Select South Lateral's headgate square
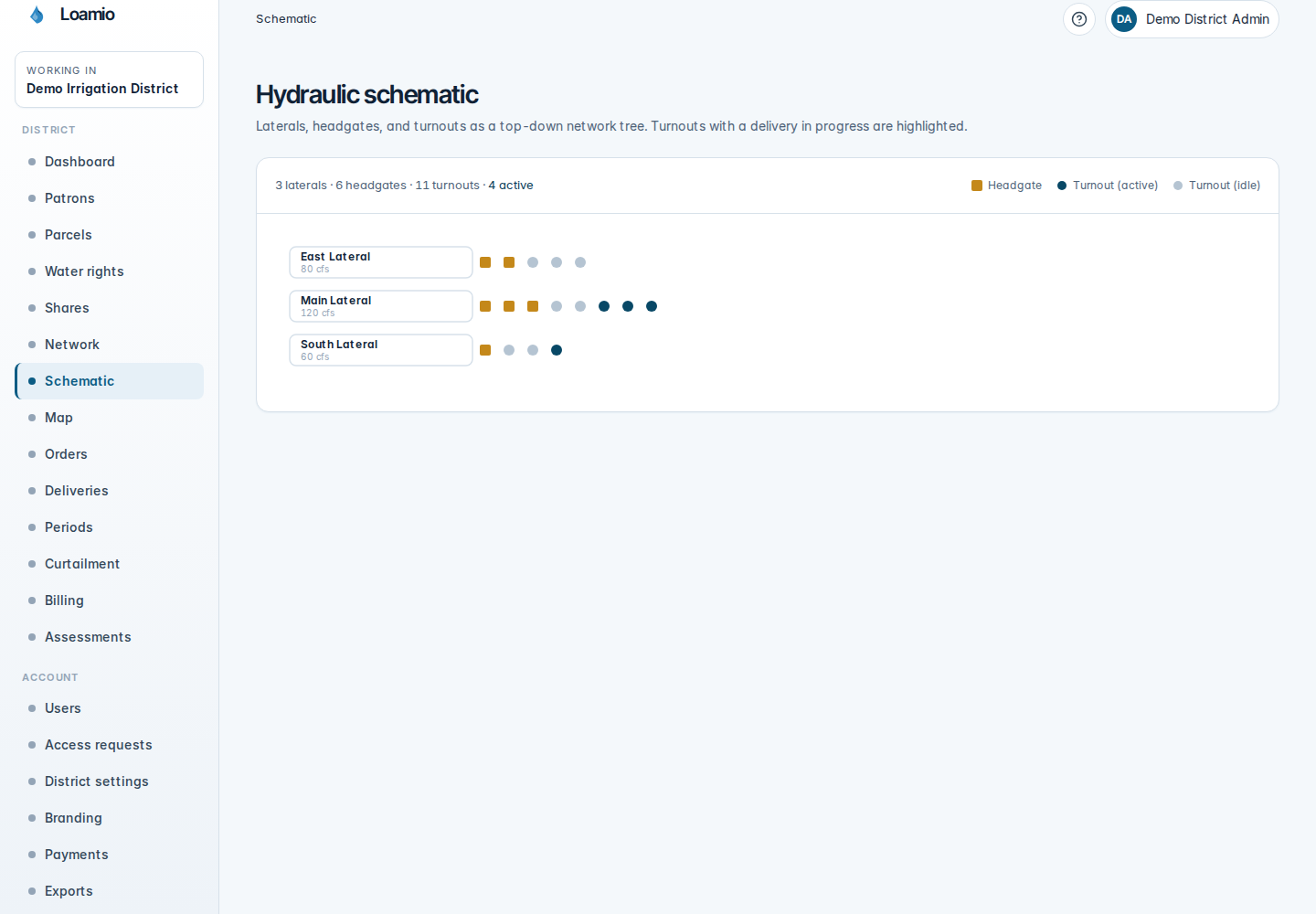The width and height of the screenshot is (1316, 914). click(485, 350)
